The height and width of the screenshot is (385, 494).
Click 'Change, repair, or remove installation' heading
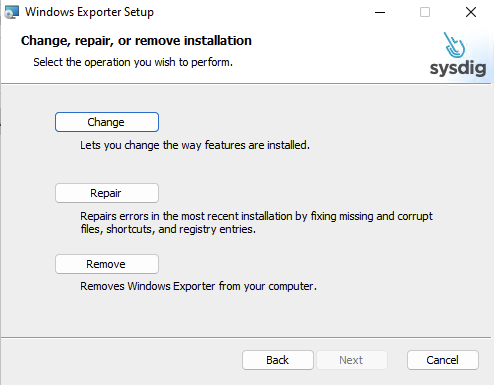click(x=136, y=41)
